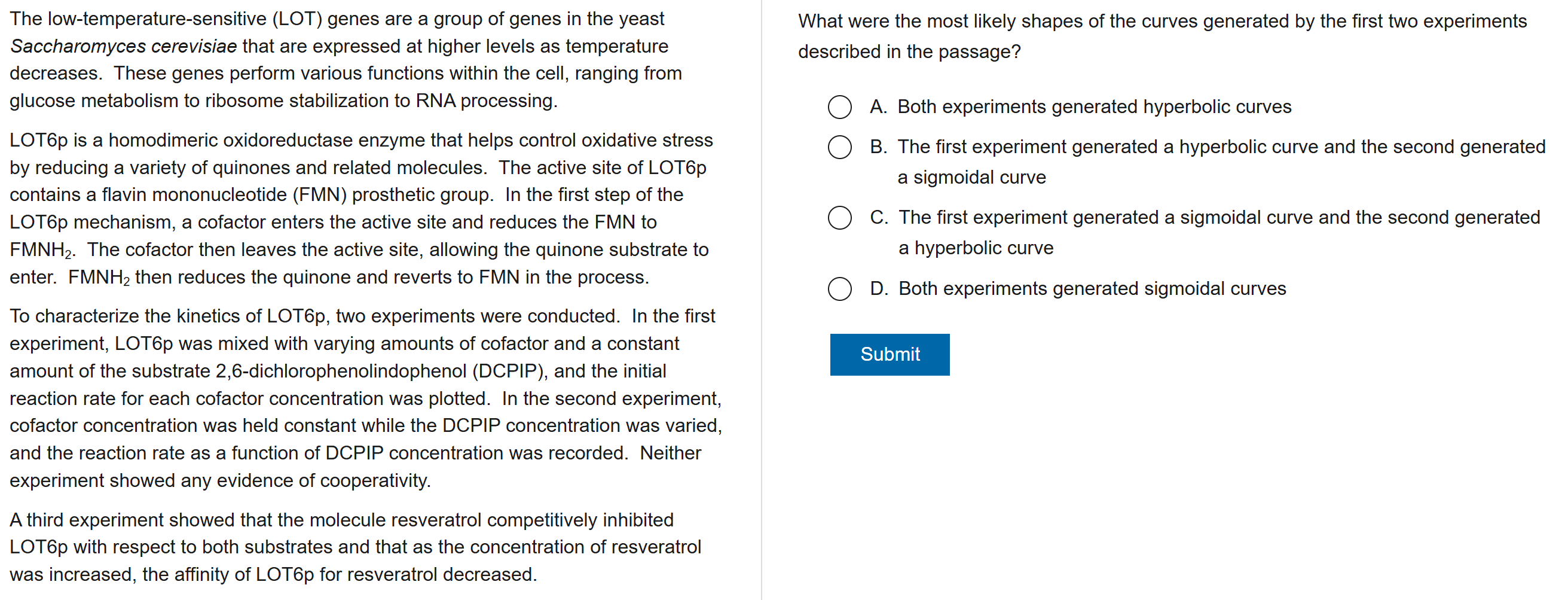Select radio button for answer A
The height and width of the screenshot is (600, 1568).
click(839, 106)
